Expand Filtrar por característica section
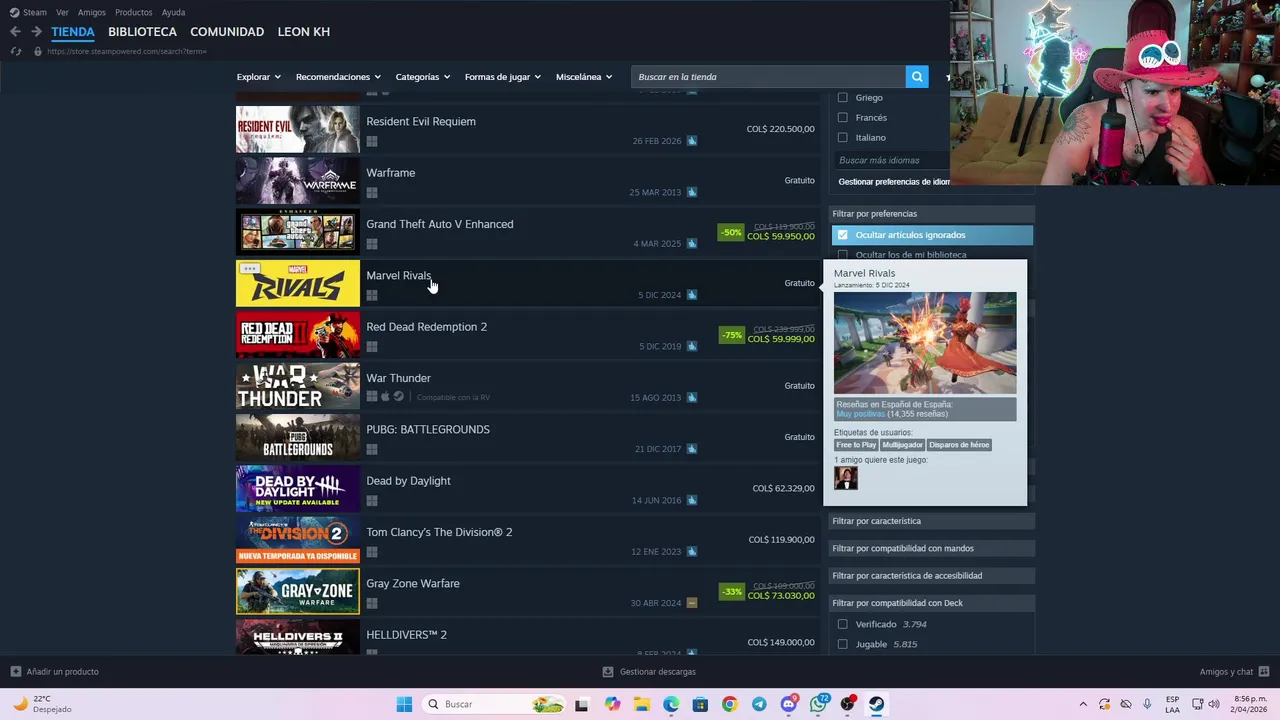The height and width of the screenshot is (720, 1280). click(931, 521)
